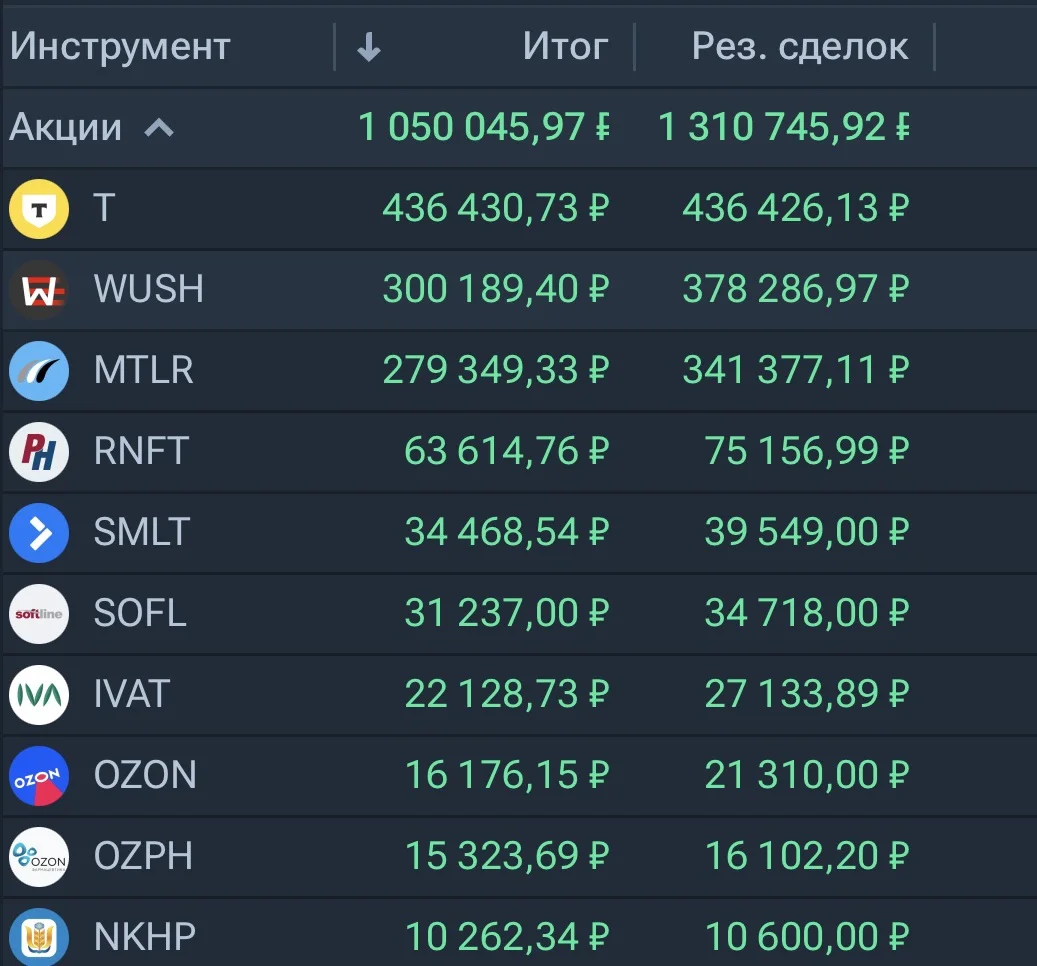This screenshot has width=1037, height=966.
Task: Click the OZON logo icon
Action: pos(39,776)
